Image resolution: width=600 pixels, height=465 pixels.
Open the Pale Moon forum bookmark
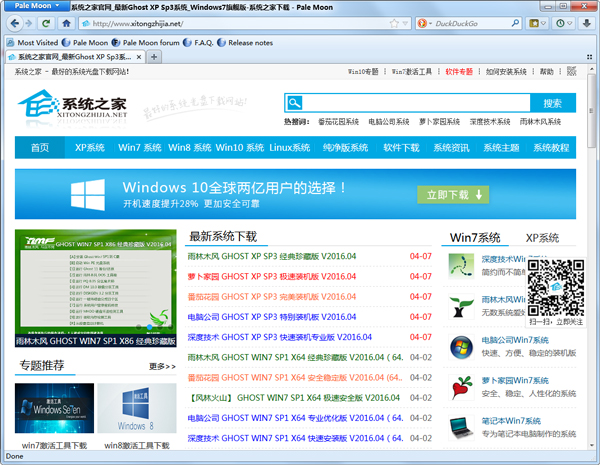(x=145, y=42)
